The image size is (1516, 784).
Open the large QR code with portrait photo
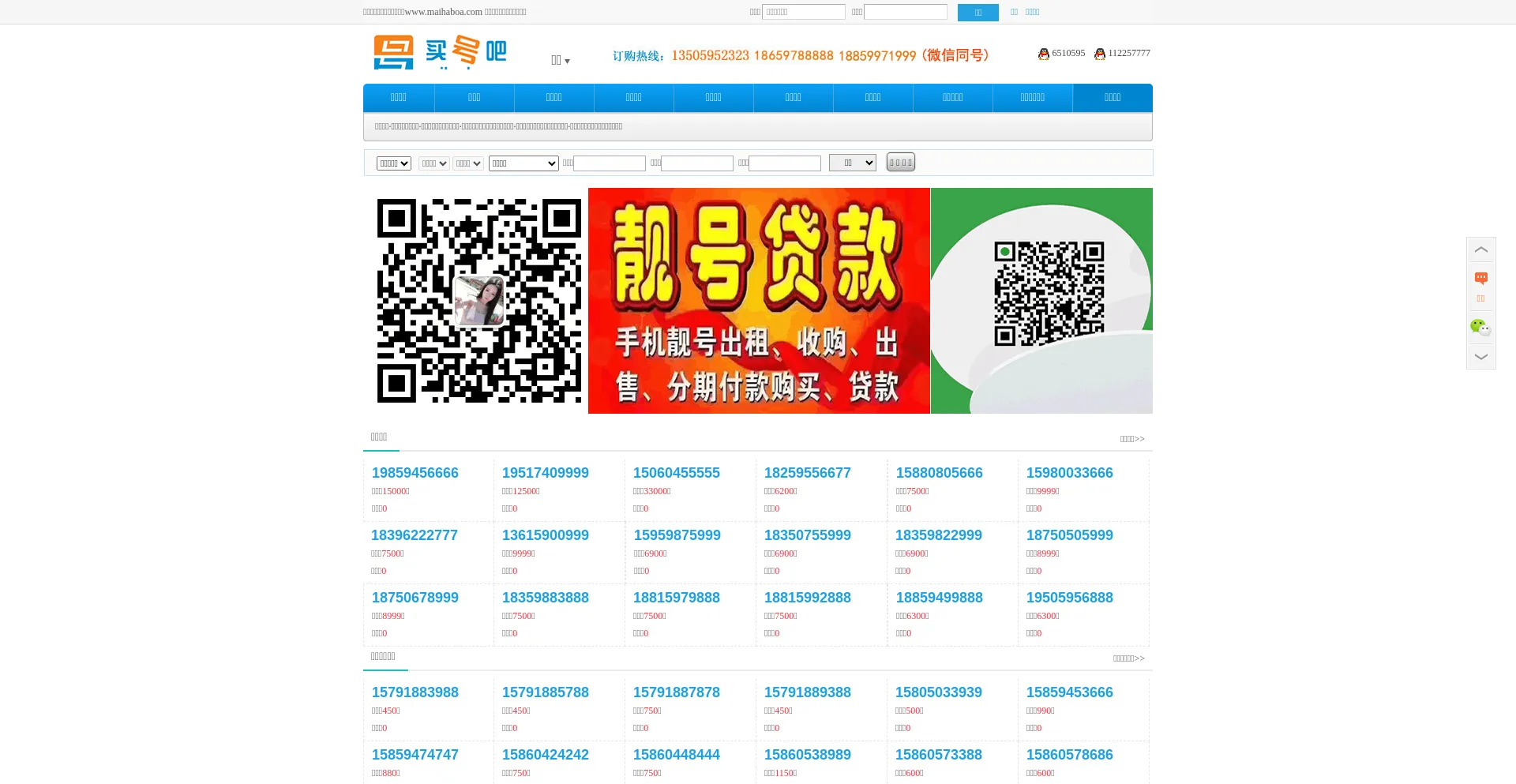479,301
